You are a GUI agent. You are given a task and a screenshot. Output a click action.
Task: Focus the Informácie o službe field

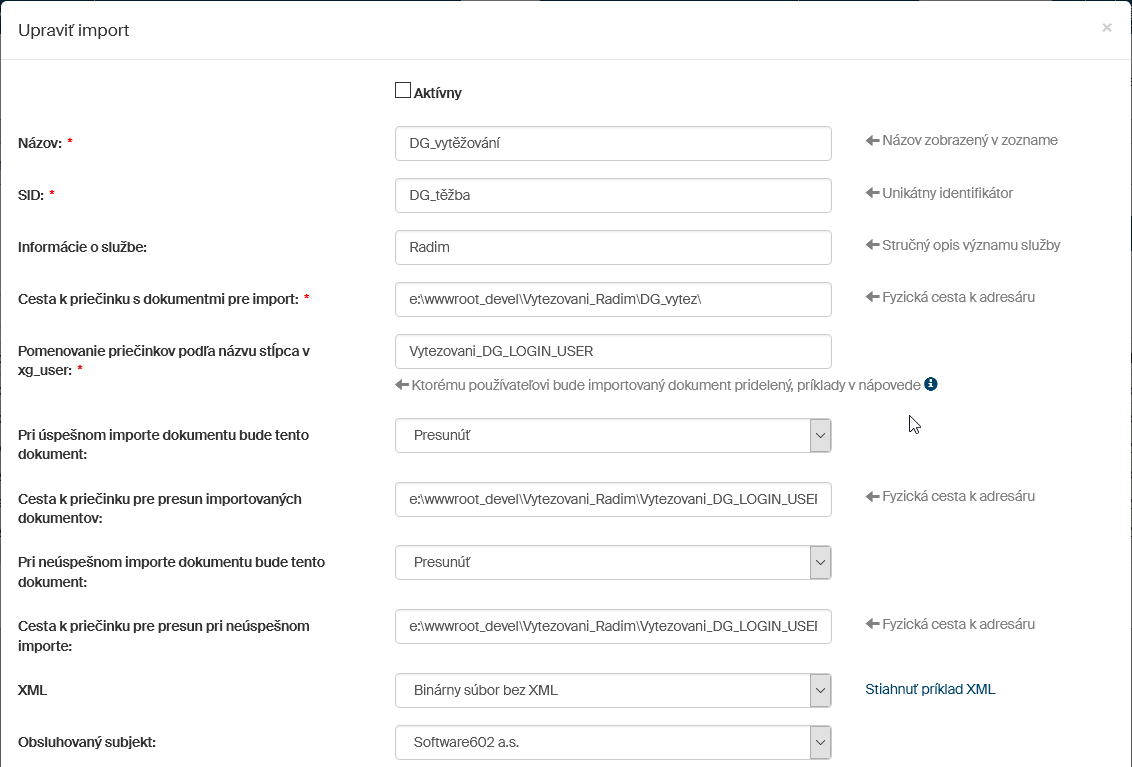point(613,247)
